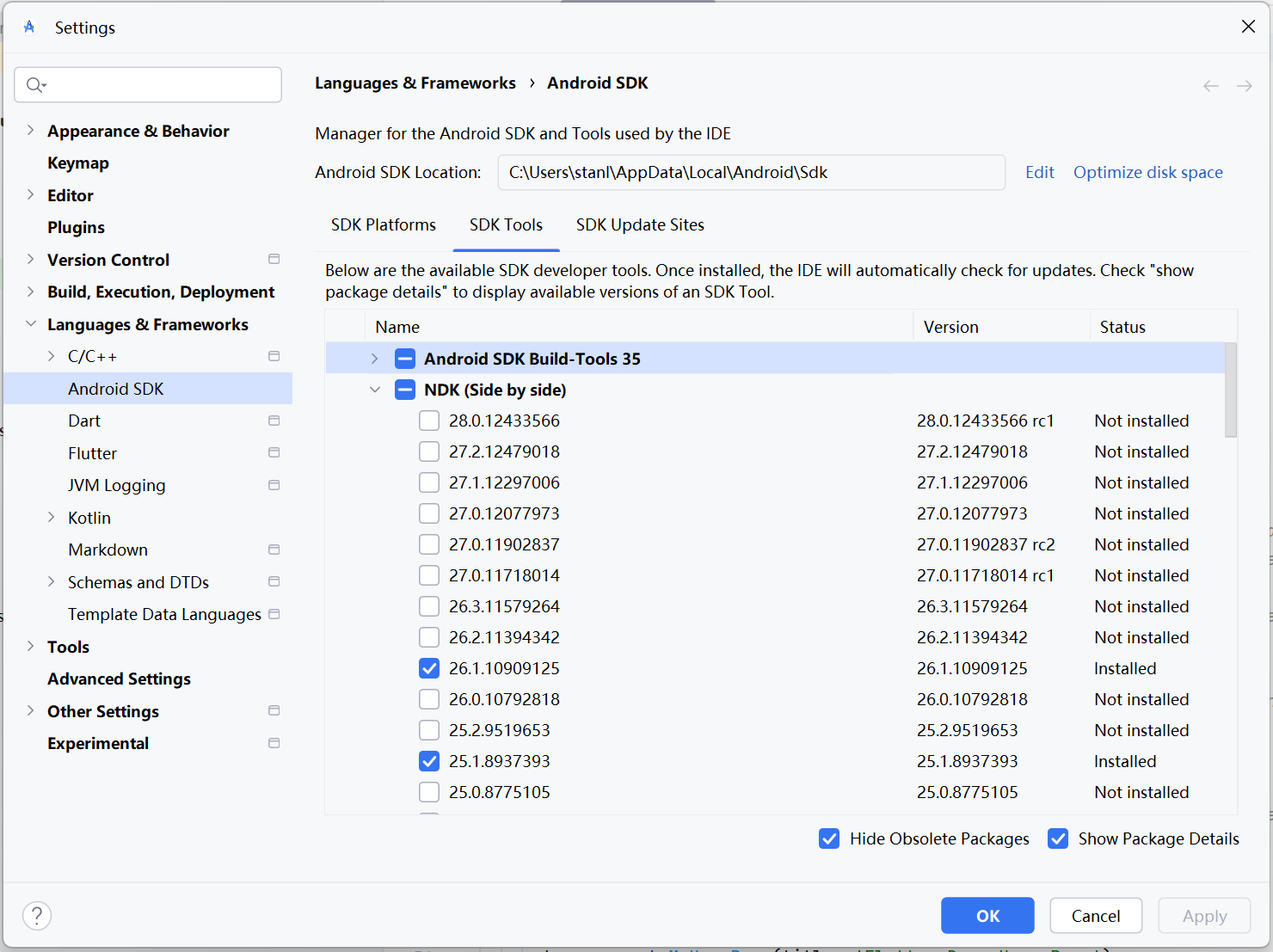Click the Edit link for SDK location
This screenshot has height=952, width=1273.
click(1039, 172)
